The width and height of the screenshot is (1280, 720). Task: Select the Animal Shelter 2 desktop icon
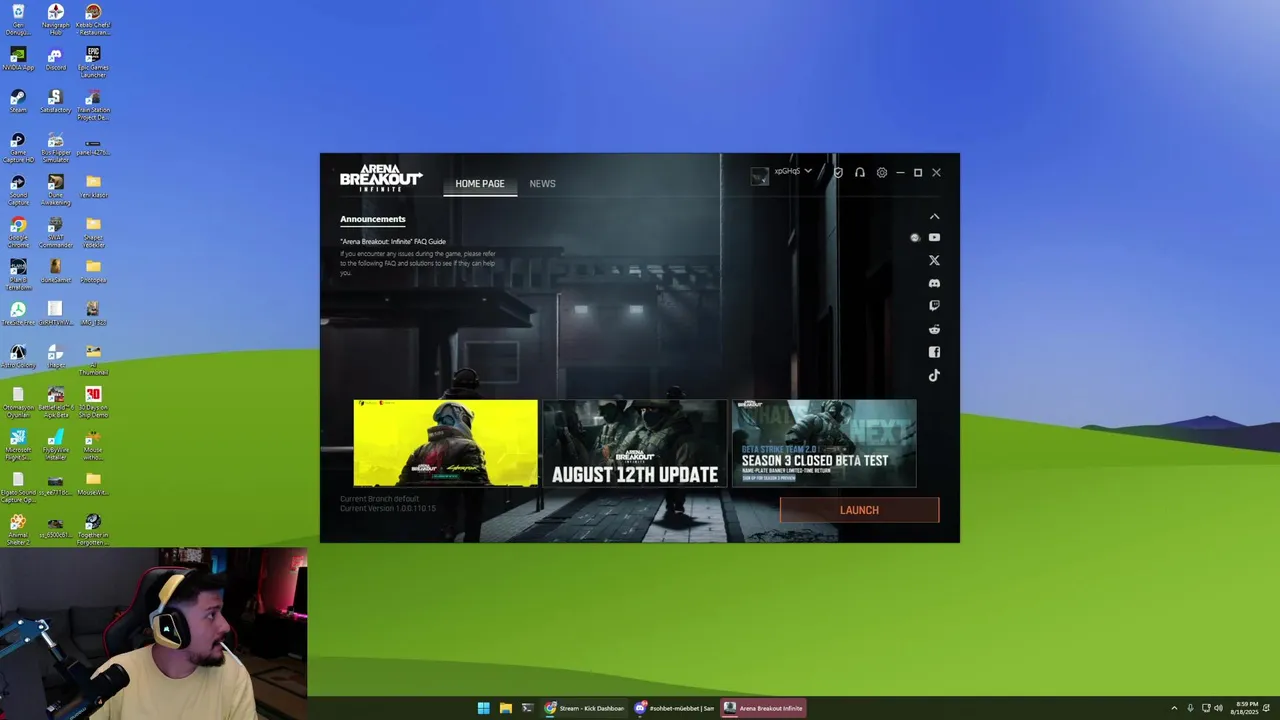18,531
